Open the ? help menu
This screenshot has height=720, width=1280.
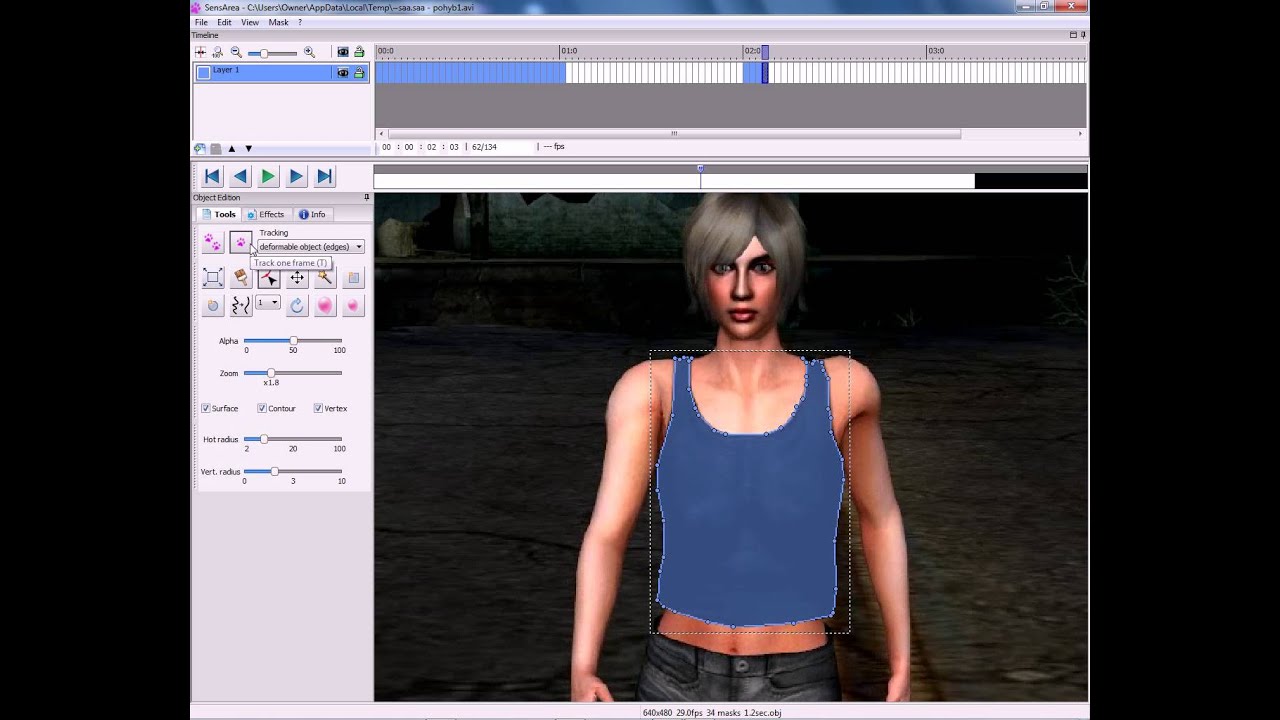point(300,22)
